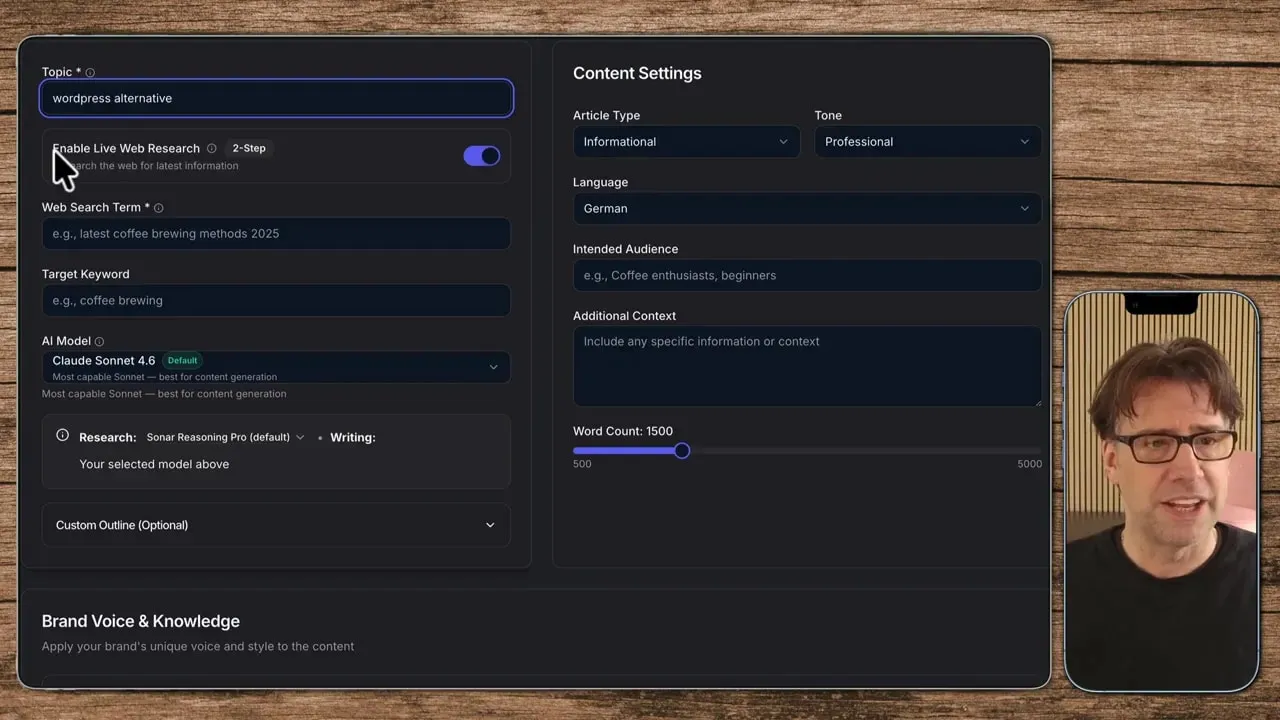Click the info icon left of Research label
The width and height of the screenshot is (1280, 720).
point(62,436)
